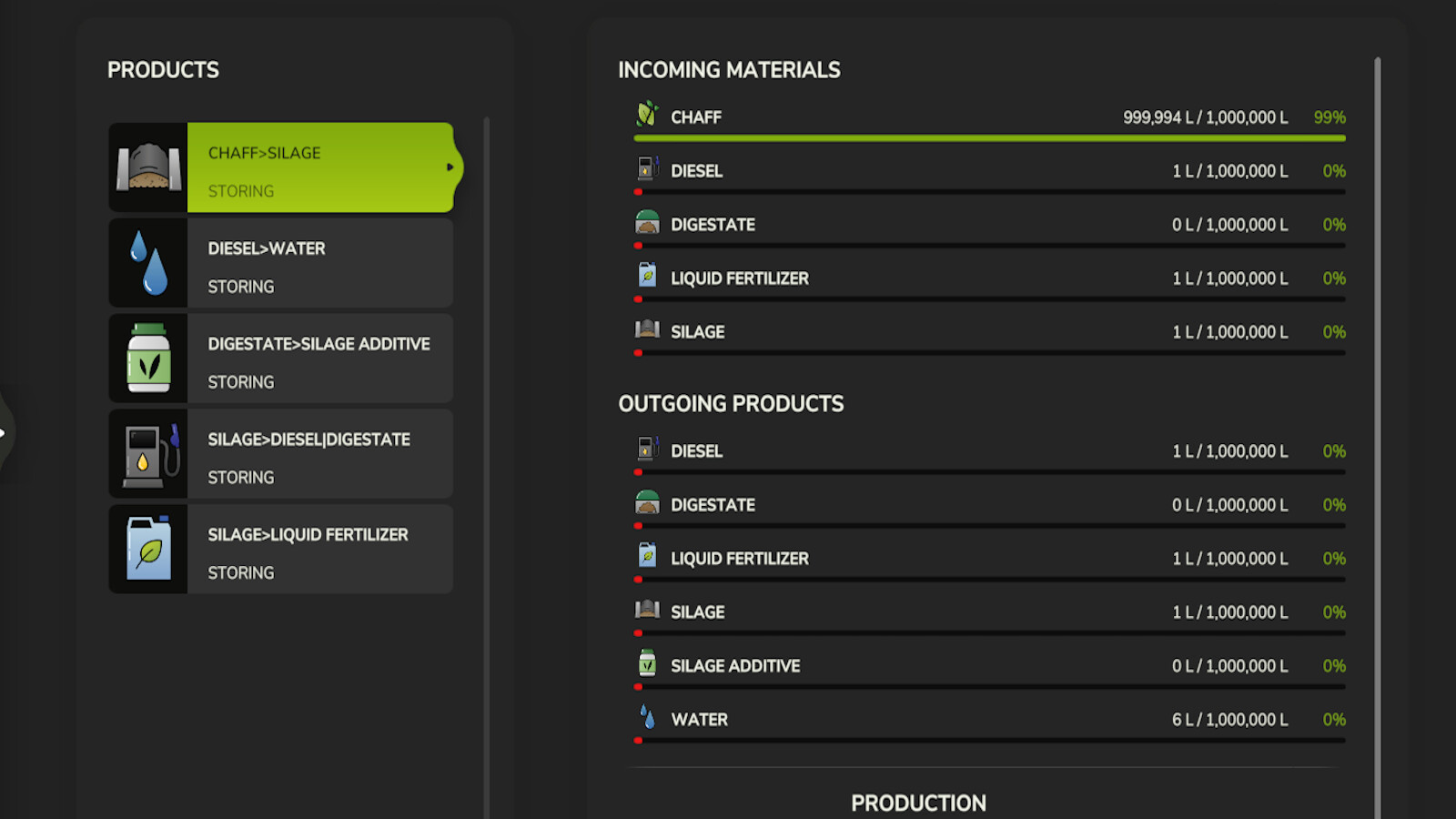Click the incoming Digestate icon

[647, 222]
